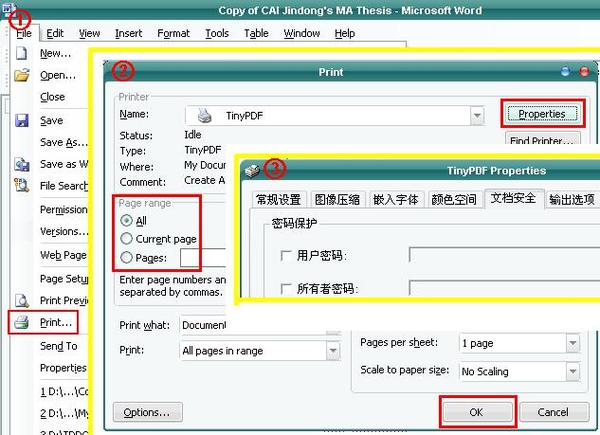Click OK in the Print dialog

tap(477, 412)
